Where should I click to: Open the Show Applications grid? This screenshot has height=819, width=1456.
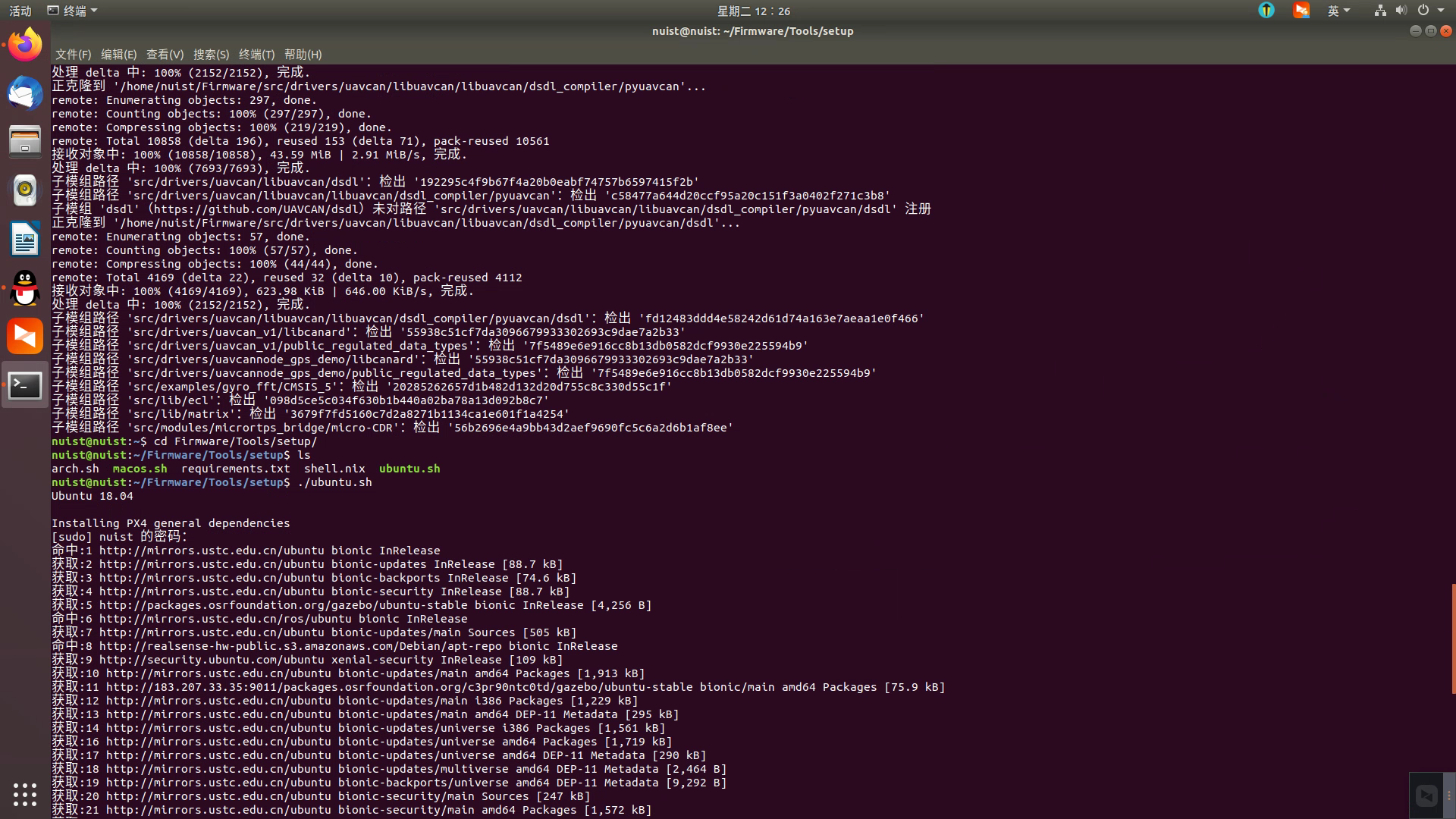point(25,794)
